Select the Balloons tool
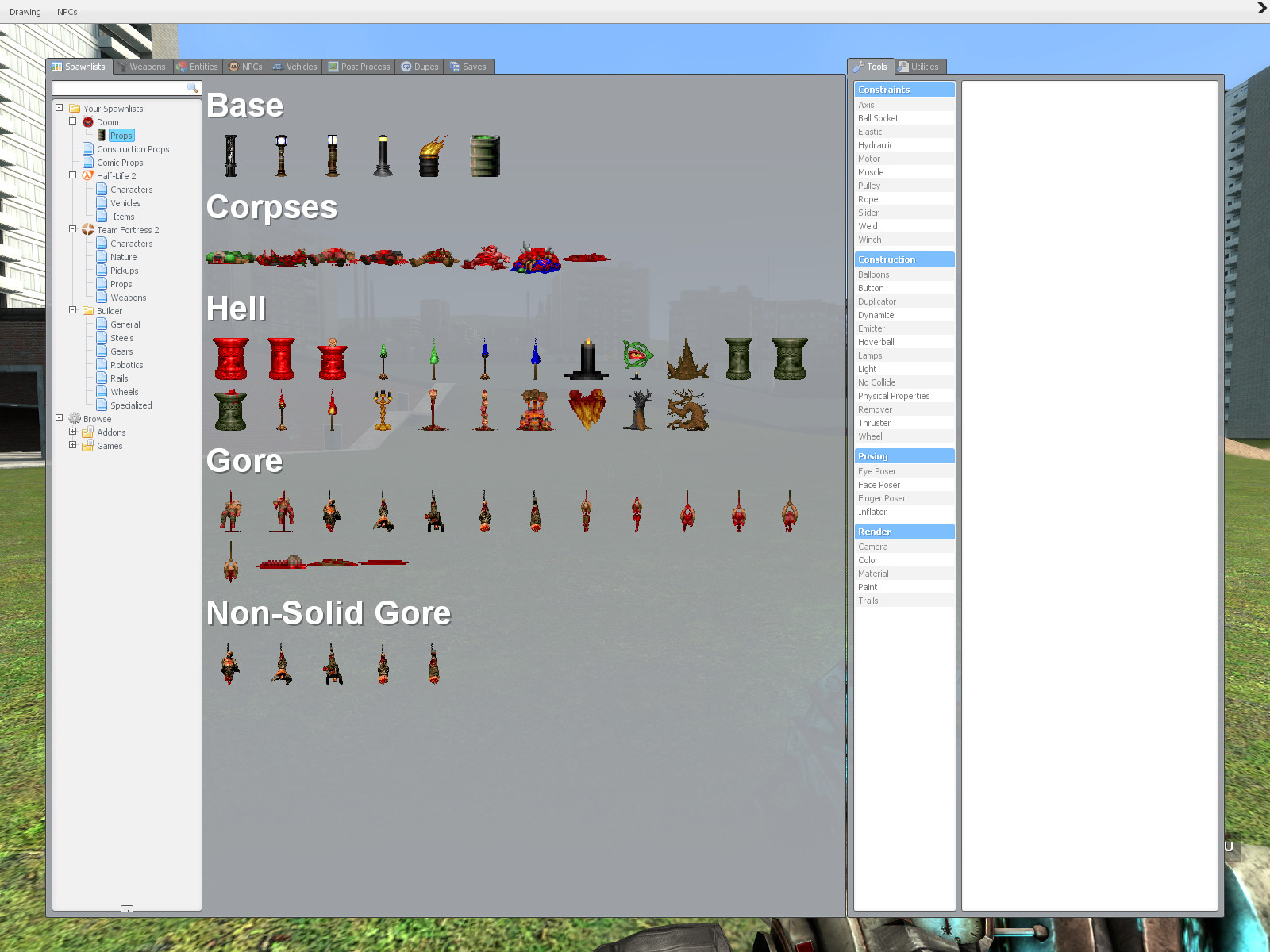 click(x=904, y=274)
